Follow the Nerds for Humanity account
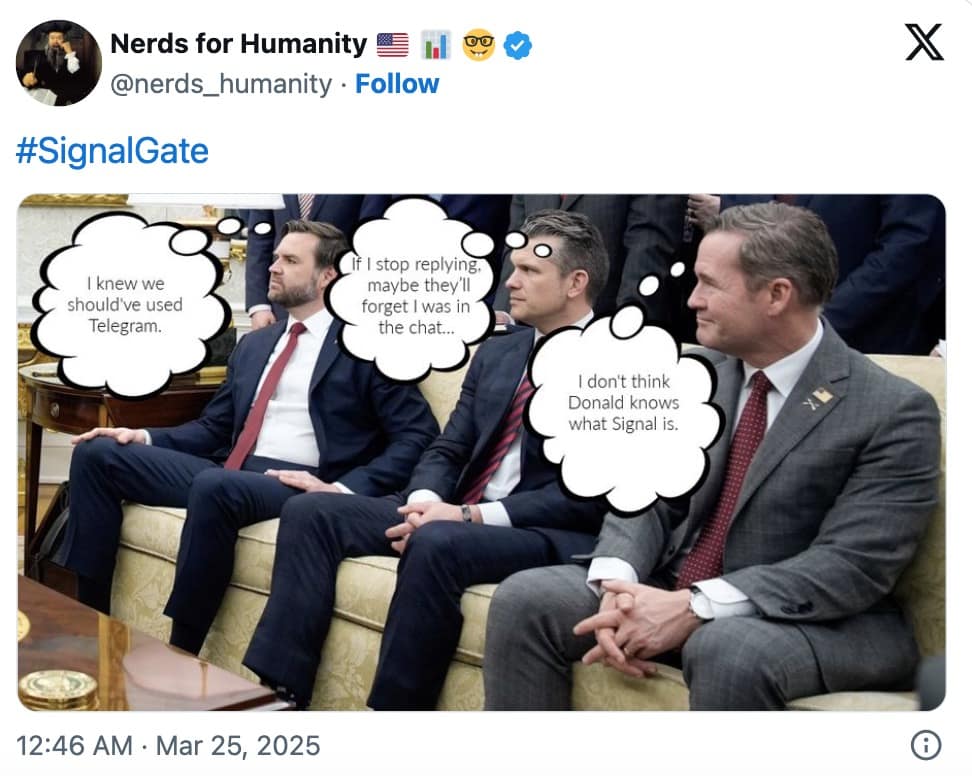The height and width of the screenshot is (776, 972). tap(397, 84)
